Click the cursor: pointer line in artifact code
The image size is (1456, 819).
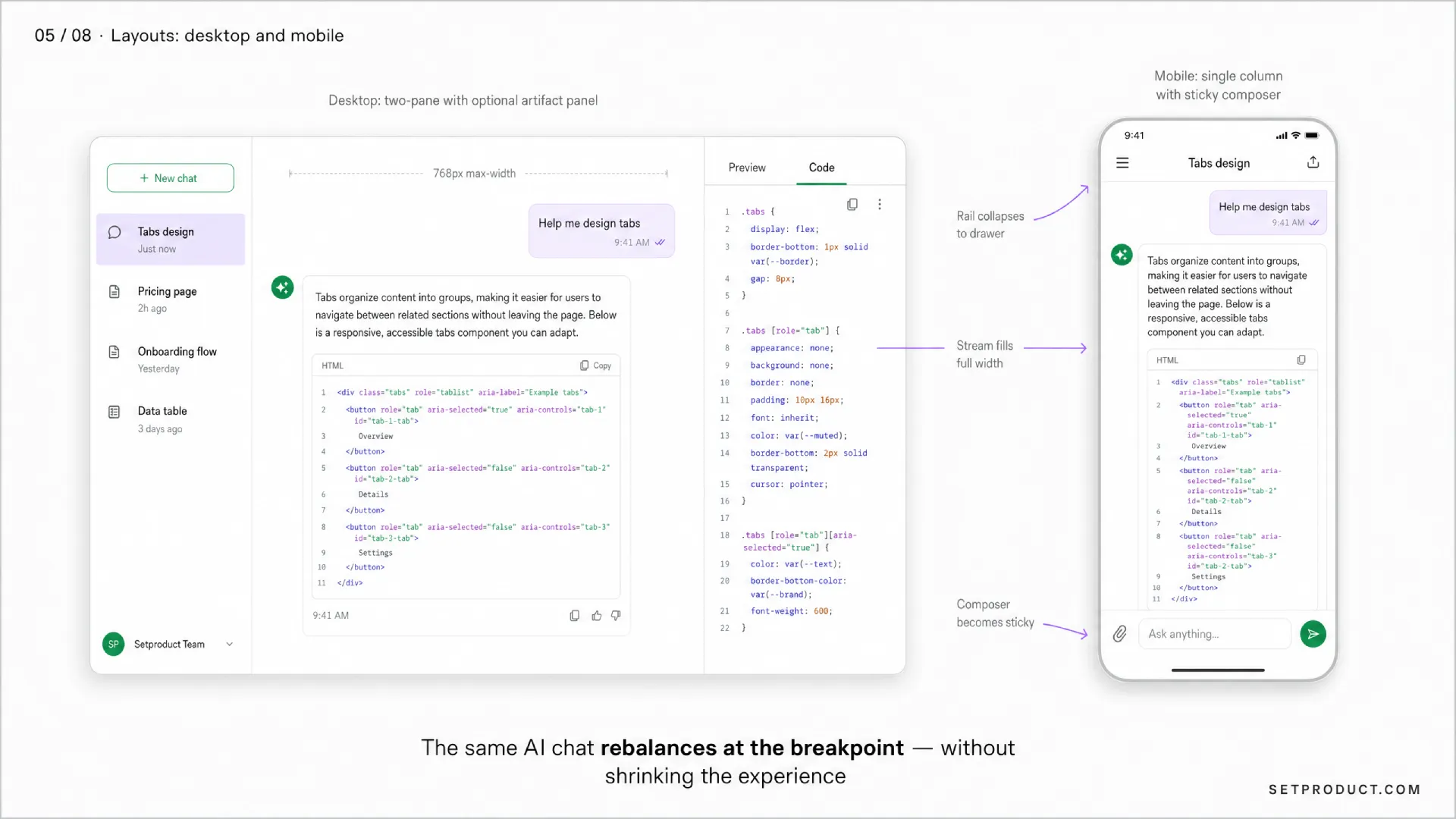[x=789, y=484]
